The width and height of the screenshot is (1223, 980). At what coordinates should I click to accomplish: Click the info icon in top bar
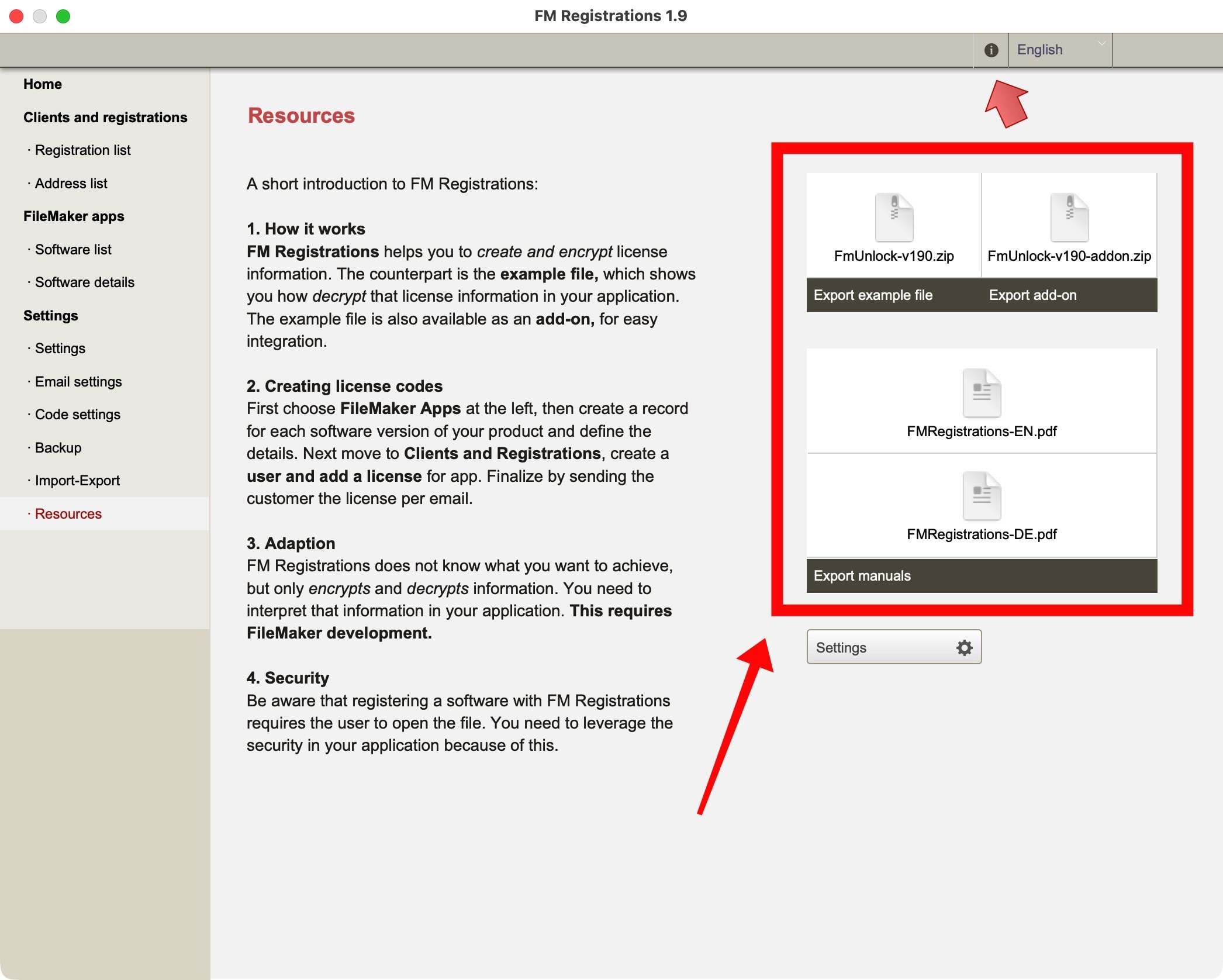pos(991,50)
